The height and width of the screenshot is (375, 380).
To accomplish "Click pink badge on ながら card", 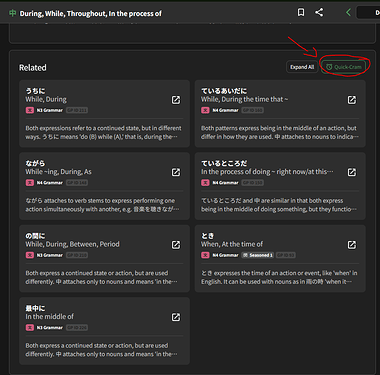I will pyautogui.click(x=30, y=183).
